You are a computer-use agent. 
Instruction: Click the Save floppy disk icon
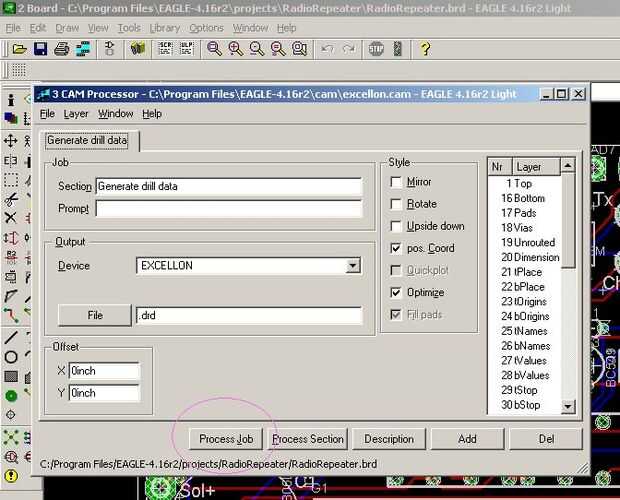[x=40, y=49]
